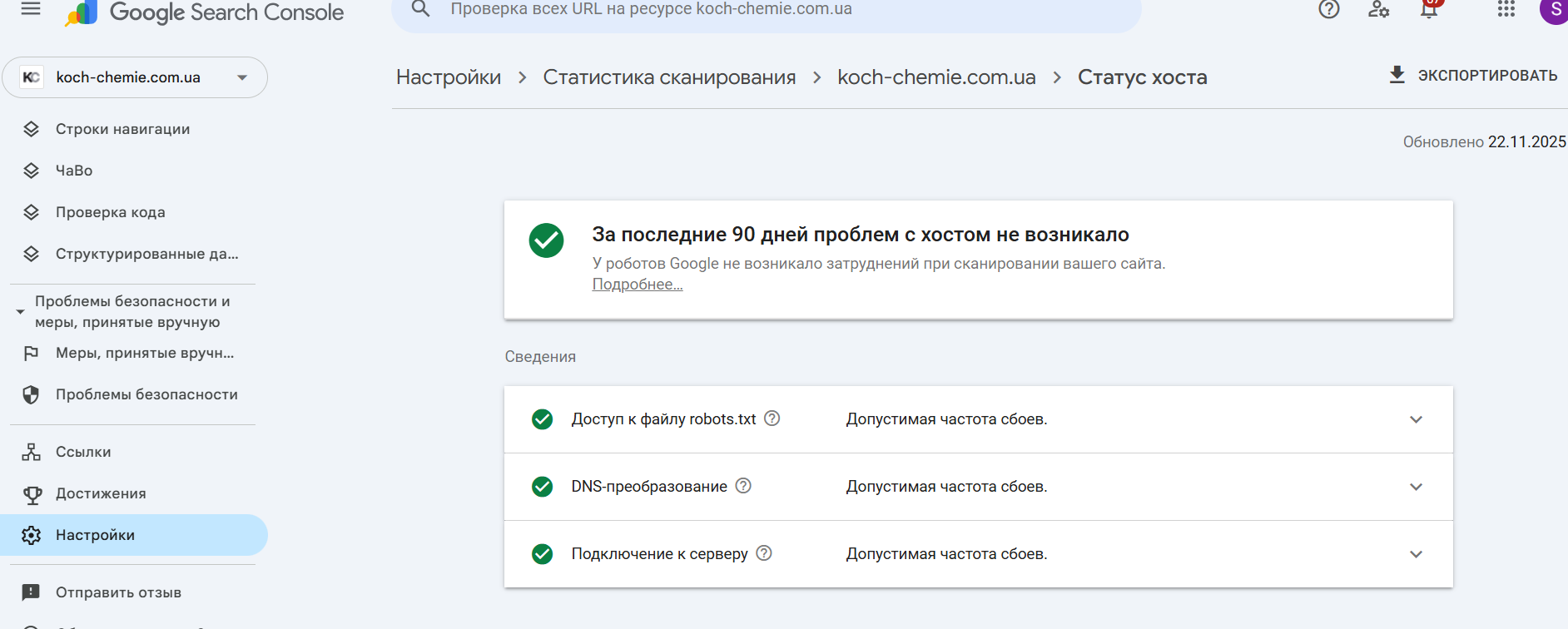Open the users and permissions icon
This screenshot has height=629, width=1568.
(1378, 9)
